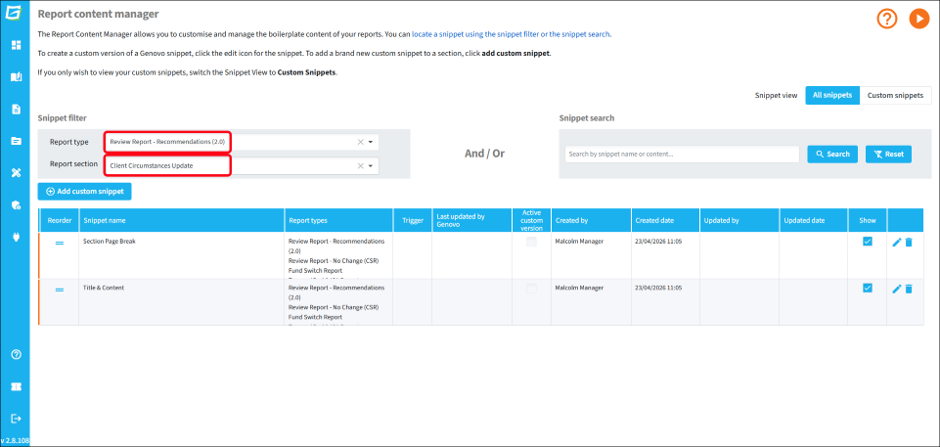Viewport: 940px width, 447px height.
Task: Click the Report content manager heading
Action: click(98, 14)
